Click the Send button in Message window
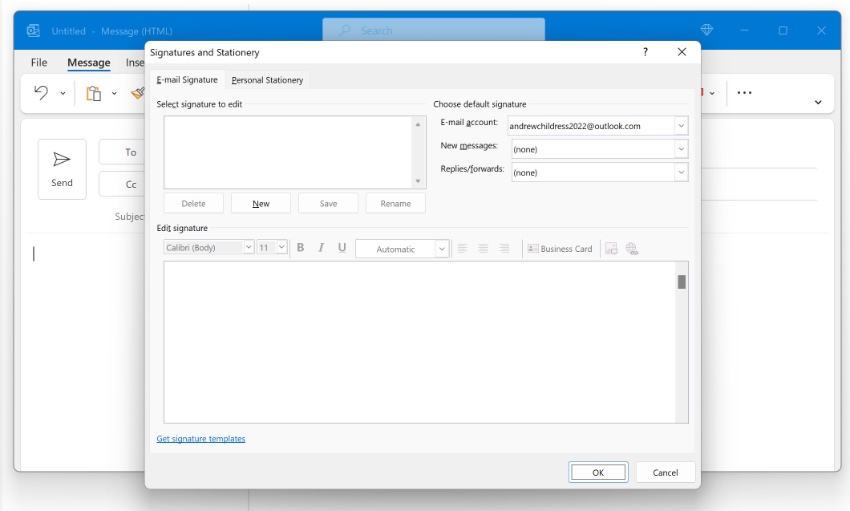This screenshot has width=850, height=511. pyautogui.click(x=62, y=169)
